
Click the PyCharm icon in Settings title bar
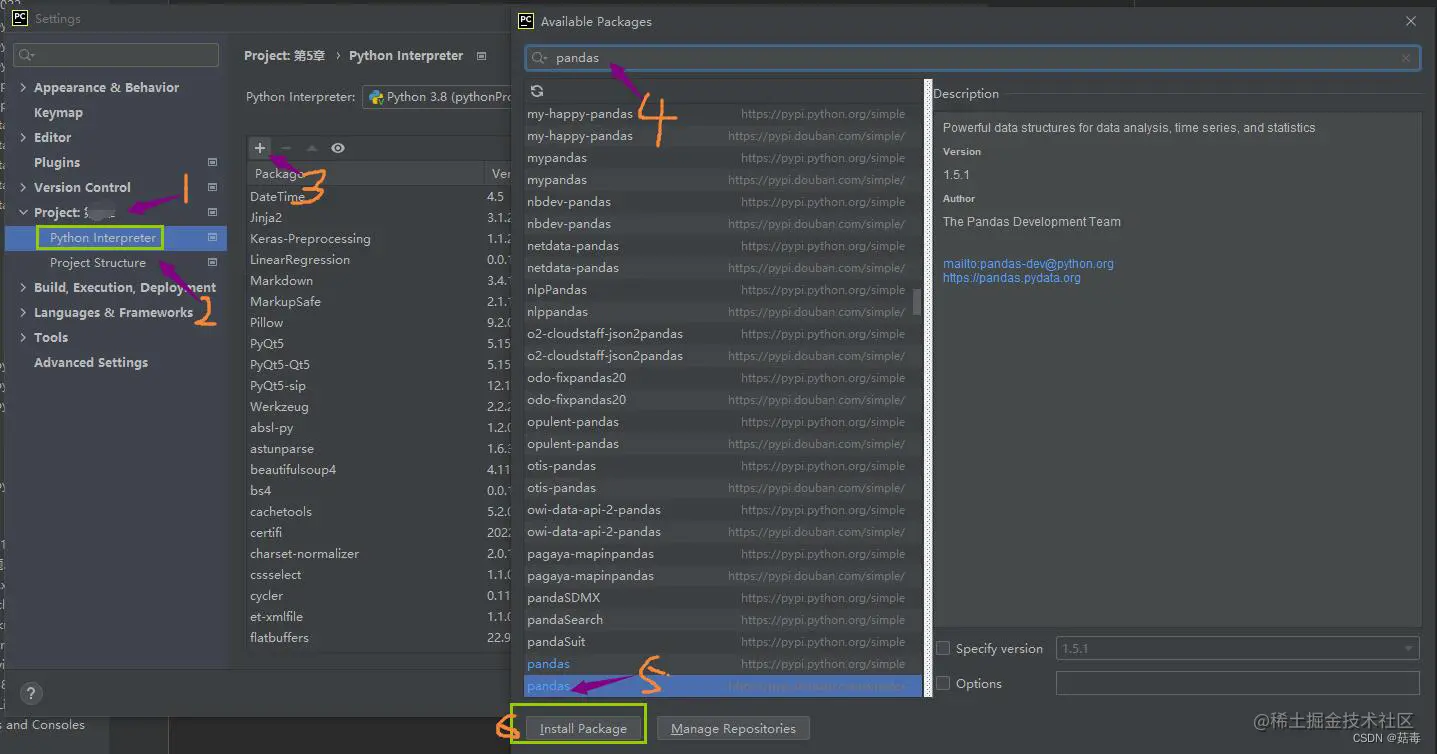coord(20,18)
